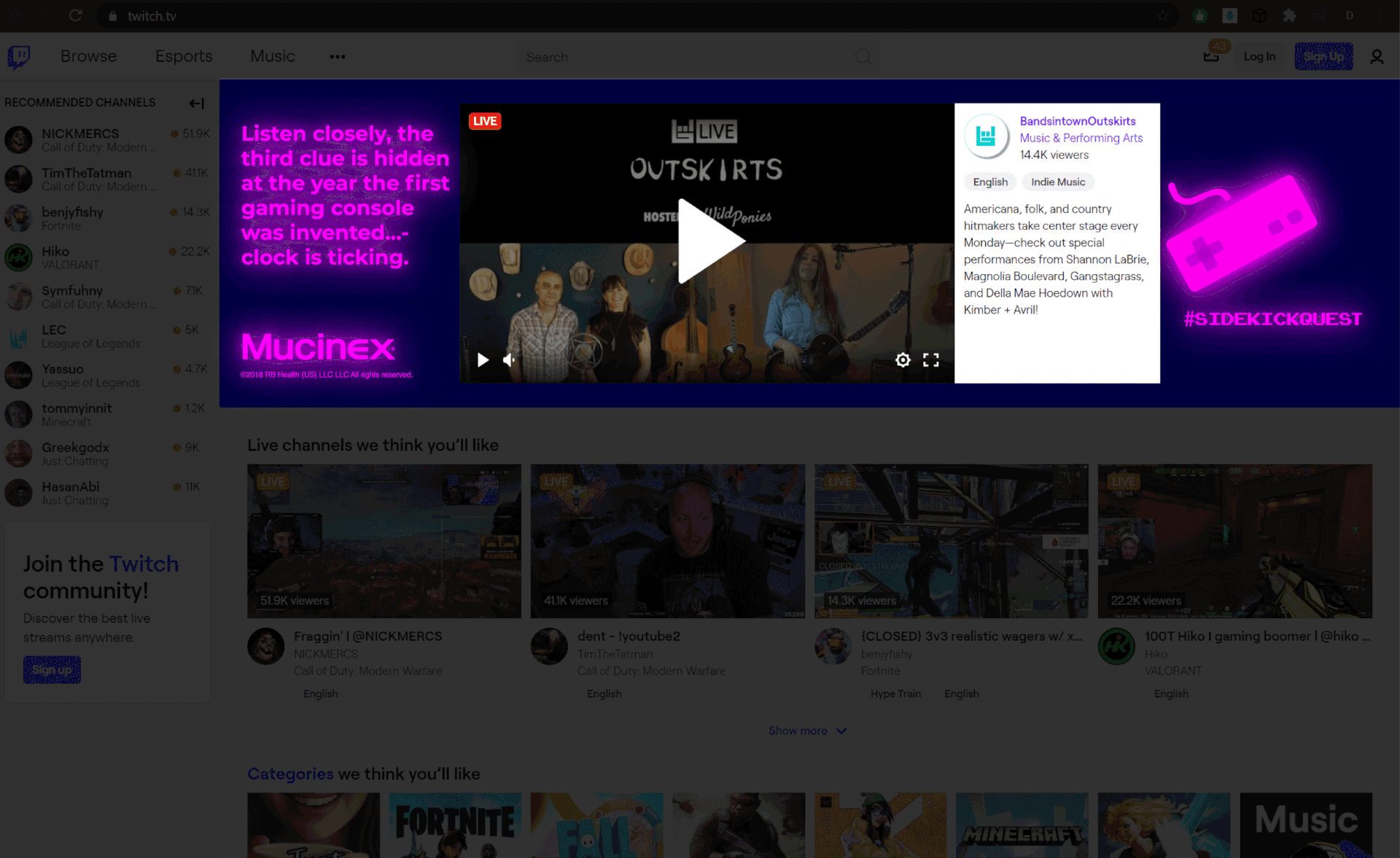Enter fullscreen on the featured stream
1400x858 pixels.
click(x=930, y=360)
